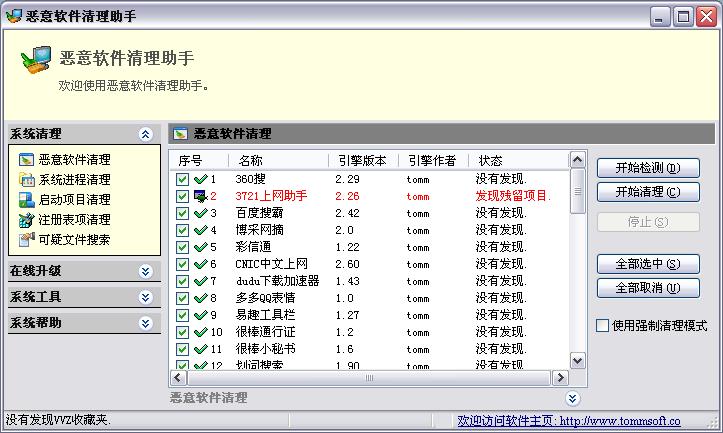This screenshot has width=723, height=433.
Task: Click 全部选中(S) button
Action: (x=648, y=264)
